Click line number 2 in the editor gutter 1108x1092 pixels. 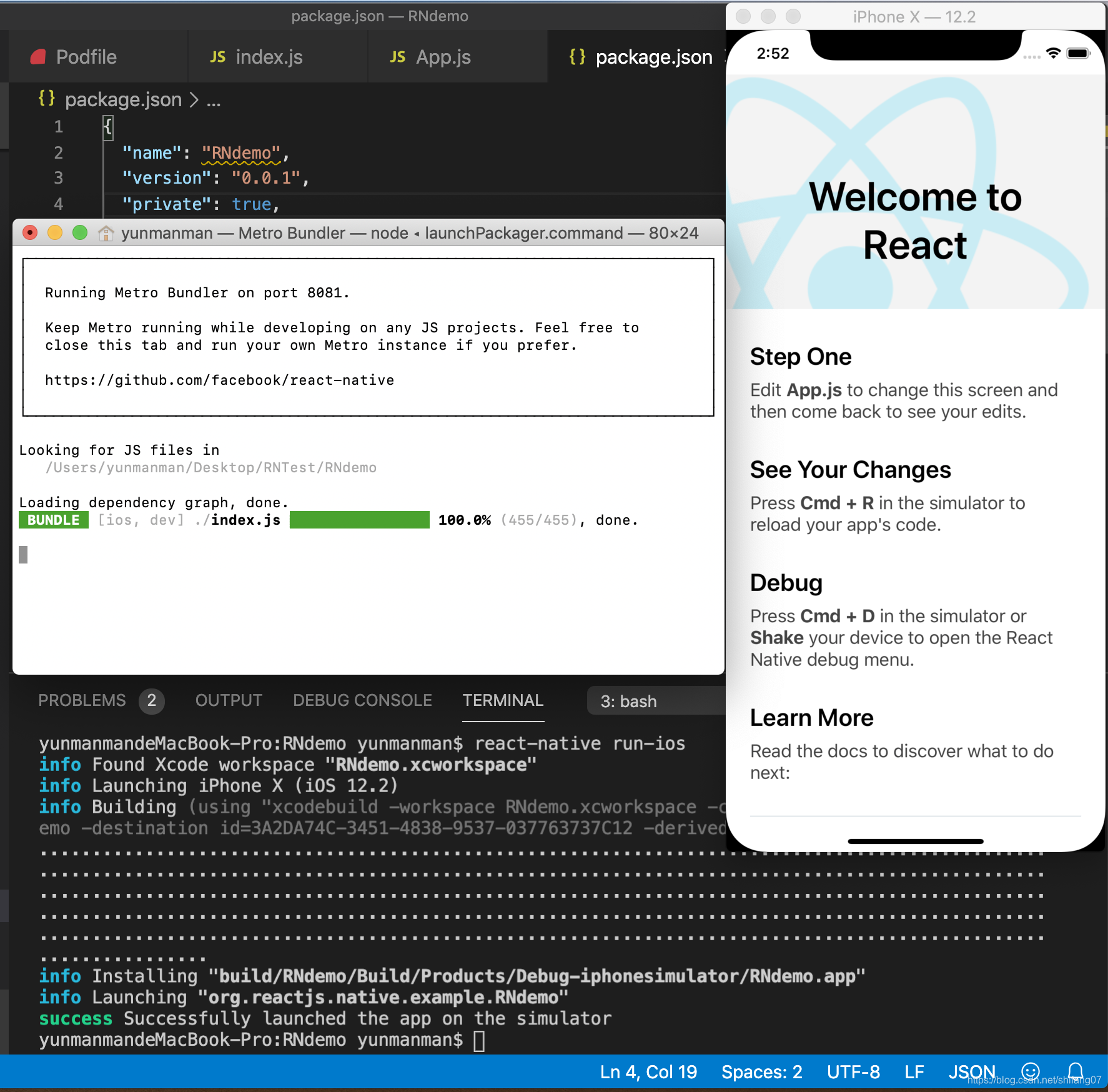(x=58, y=152)
